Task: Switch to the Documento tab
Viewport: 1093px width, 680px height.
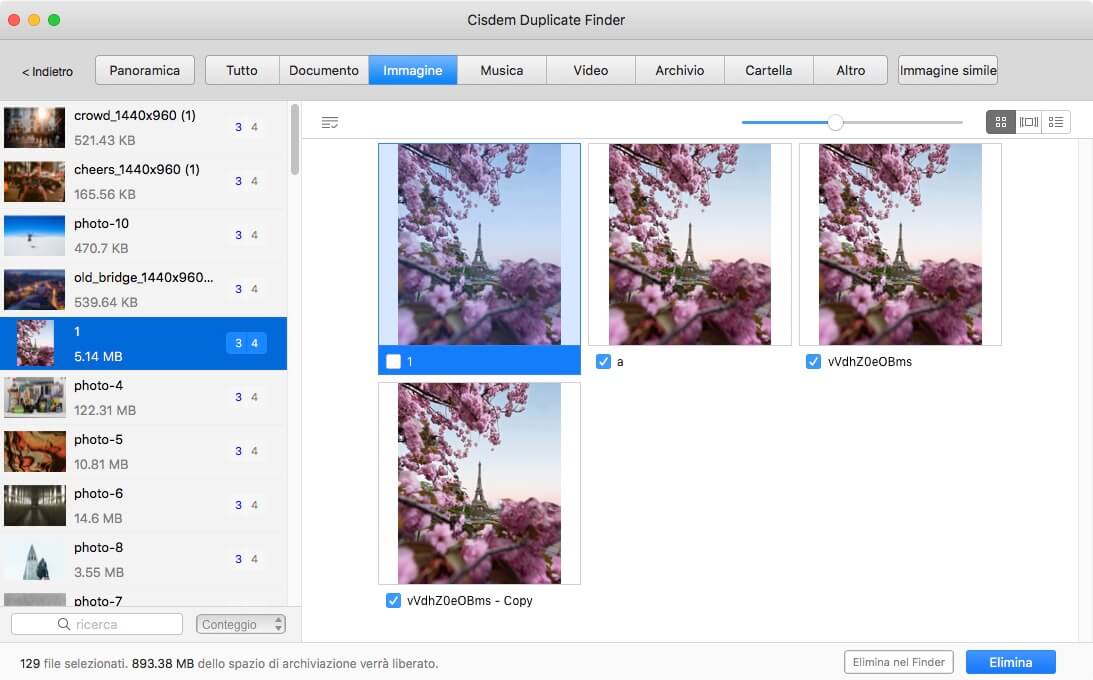Action: (323, 70)
